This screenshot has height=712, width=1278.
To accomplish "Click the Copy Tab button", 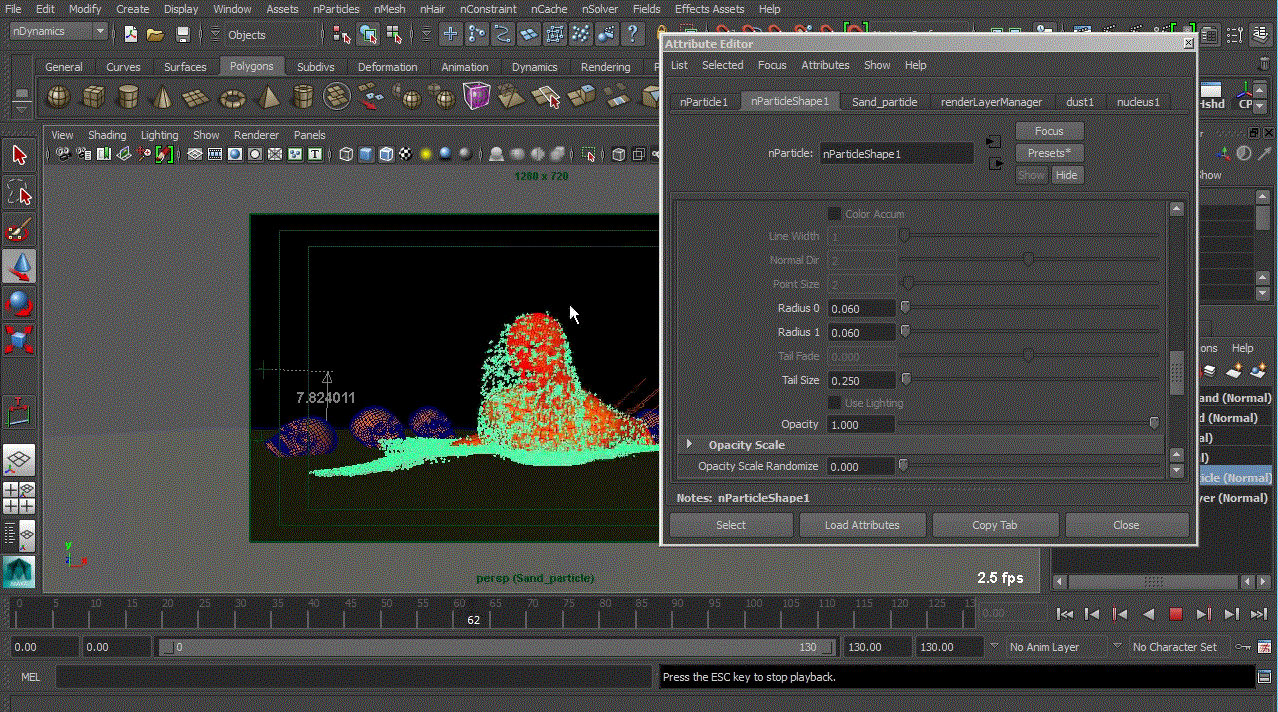I will tap(994, 525).
